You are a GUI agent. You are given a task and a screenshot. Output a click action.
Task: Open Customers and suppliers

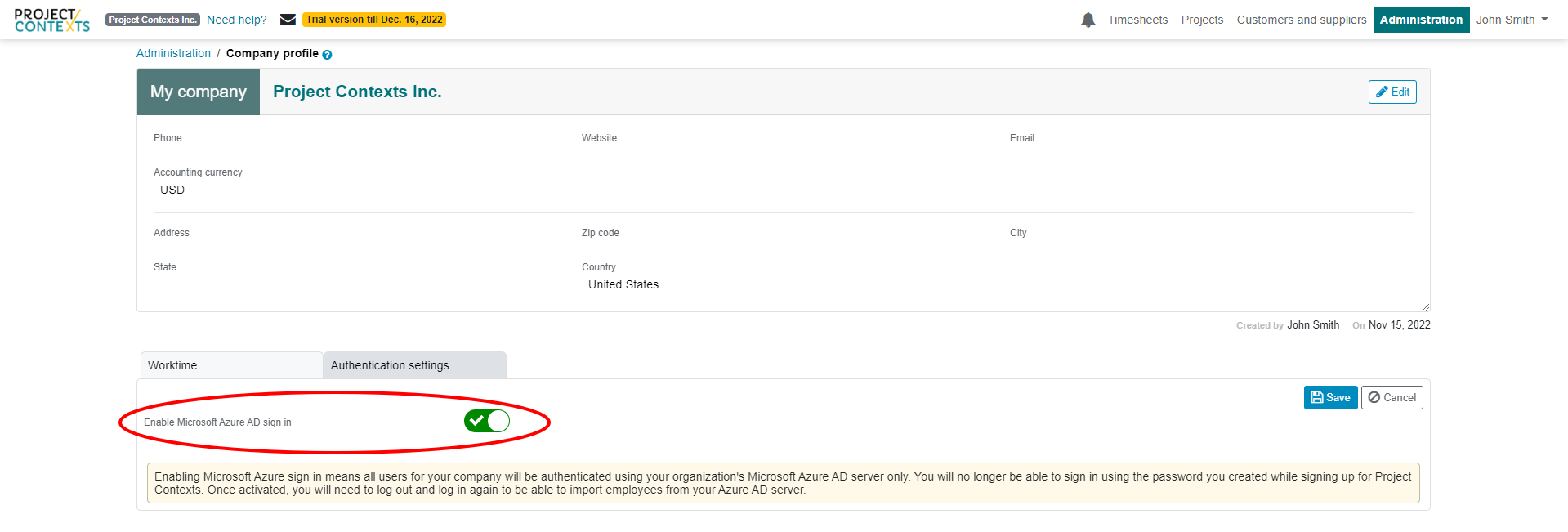tap(1302, 20)
